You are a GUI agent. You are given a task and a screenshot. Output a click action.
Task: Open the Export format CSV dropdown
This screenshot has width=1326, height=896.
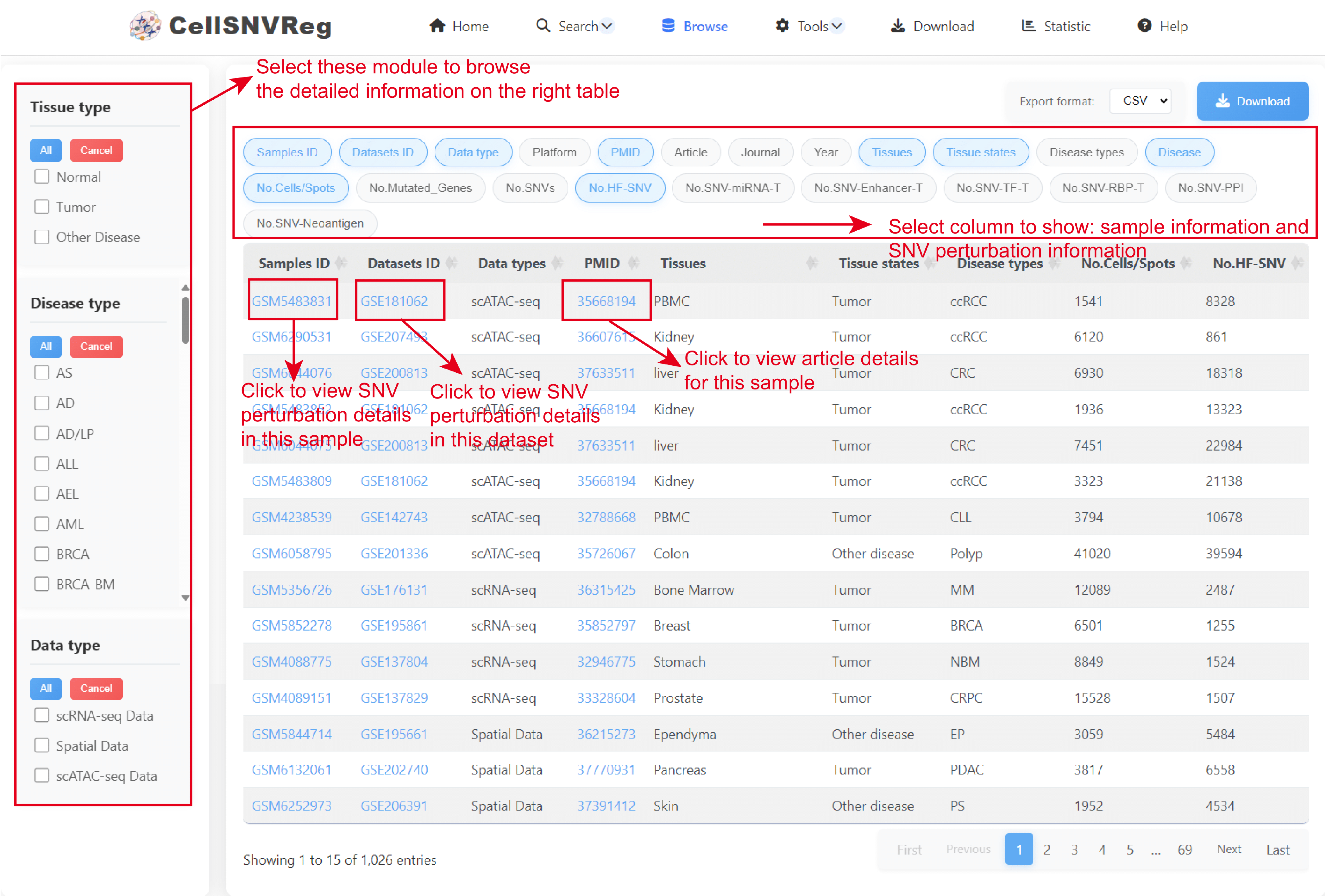tap(1141, 101)
